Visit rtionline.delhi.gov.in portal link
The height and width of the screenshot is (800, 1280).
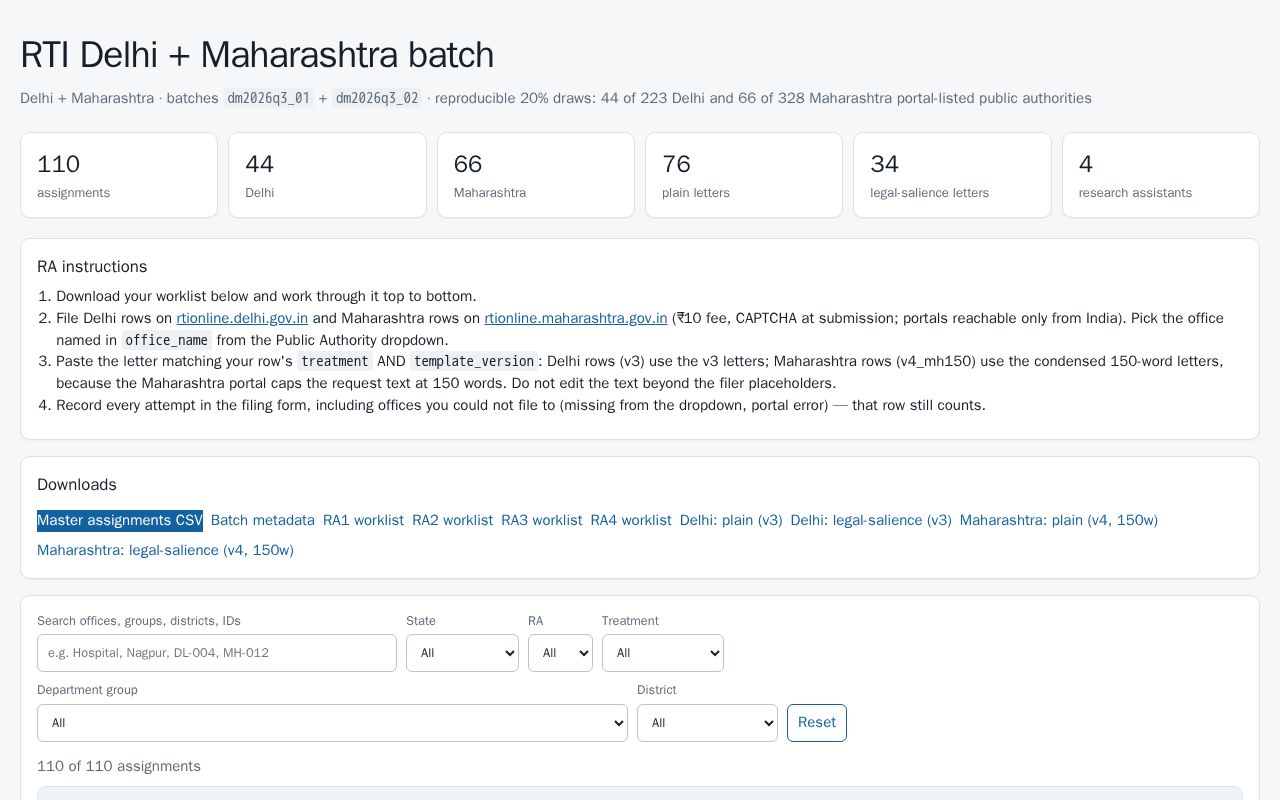pos(242,318)
